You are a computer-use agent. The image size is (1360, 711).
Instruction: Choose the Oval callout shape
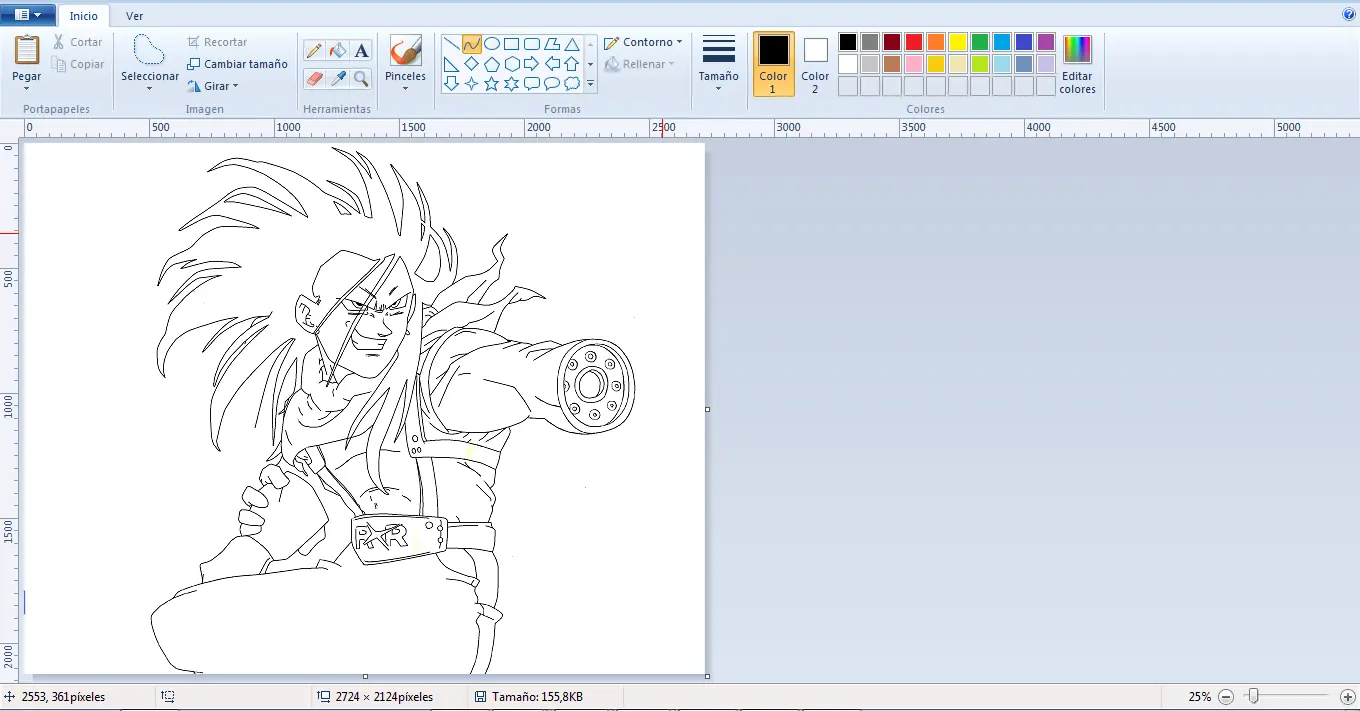(552, 84)
